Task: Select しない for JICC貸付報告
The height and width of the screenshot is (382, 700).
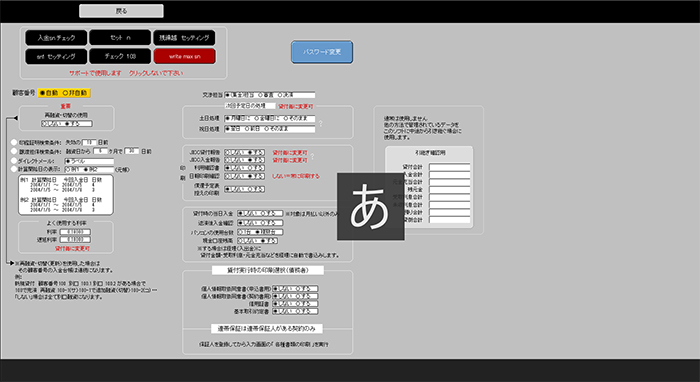Action: [x=234, y=153]
